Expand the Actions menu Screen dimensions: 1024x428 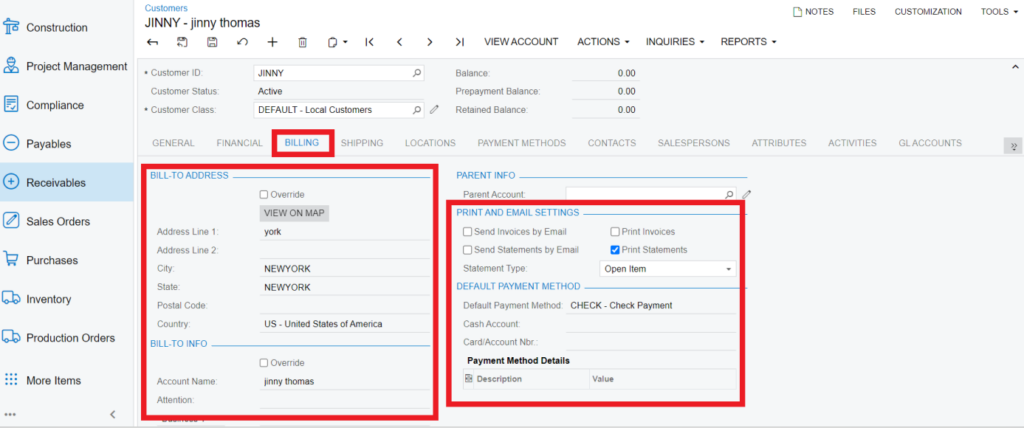point(603,42)
